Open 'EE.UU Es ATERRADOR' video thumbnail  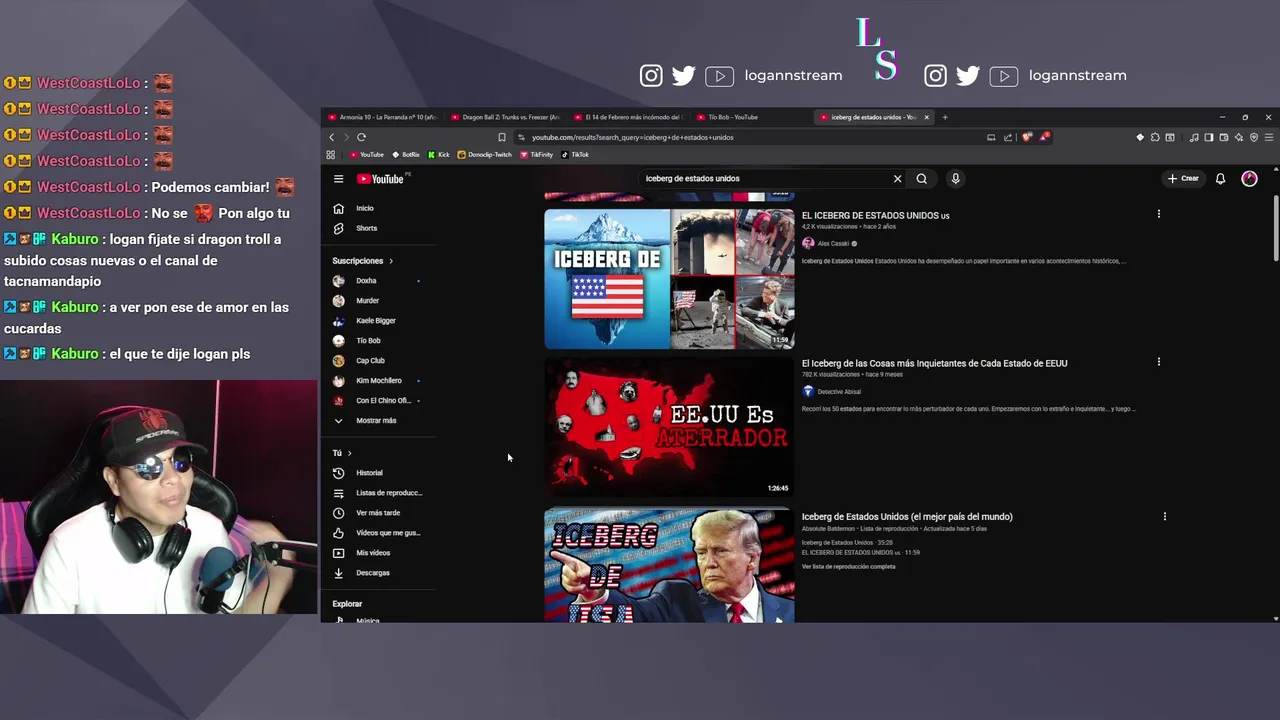tap(669, 427)
